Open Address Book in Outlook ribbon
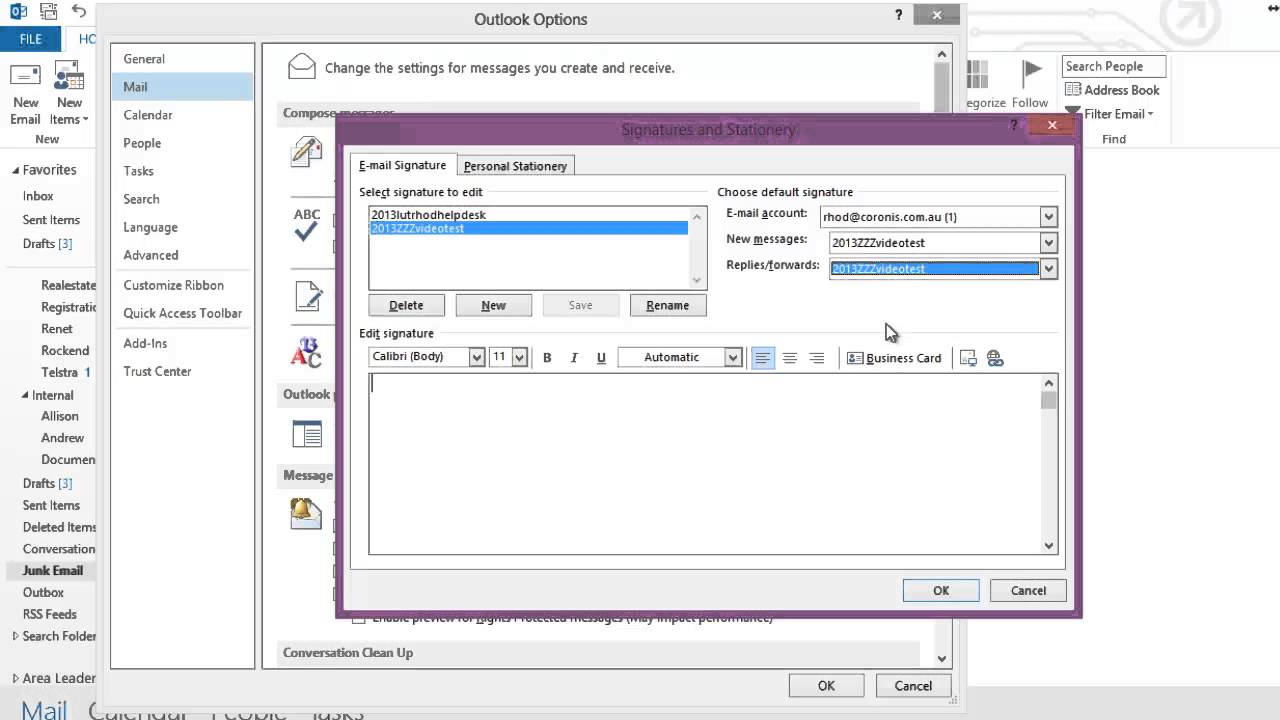This screenshot has height=720, width=1280. [1112, 90]
